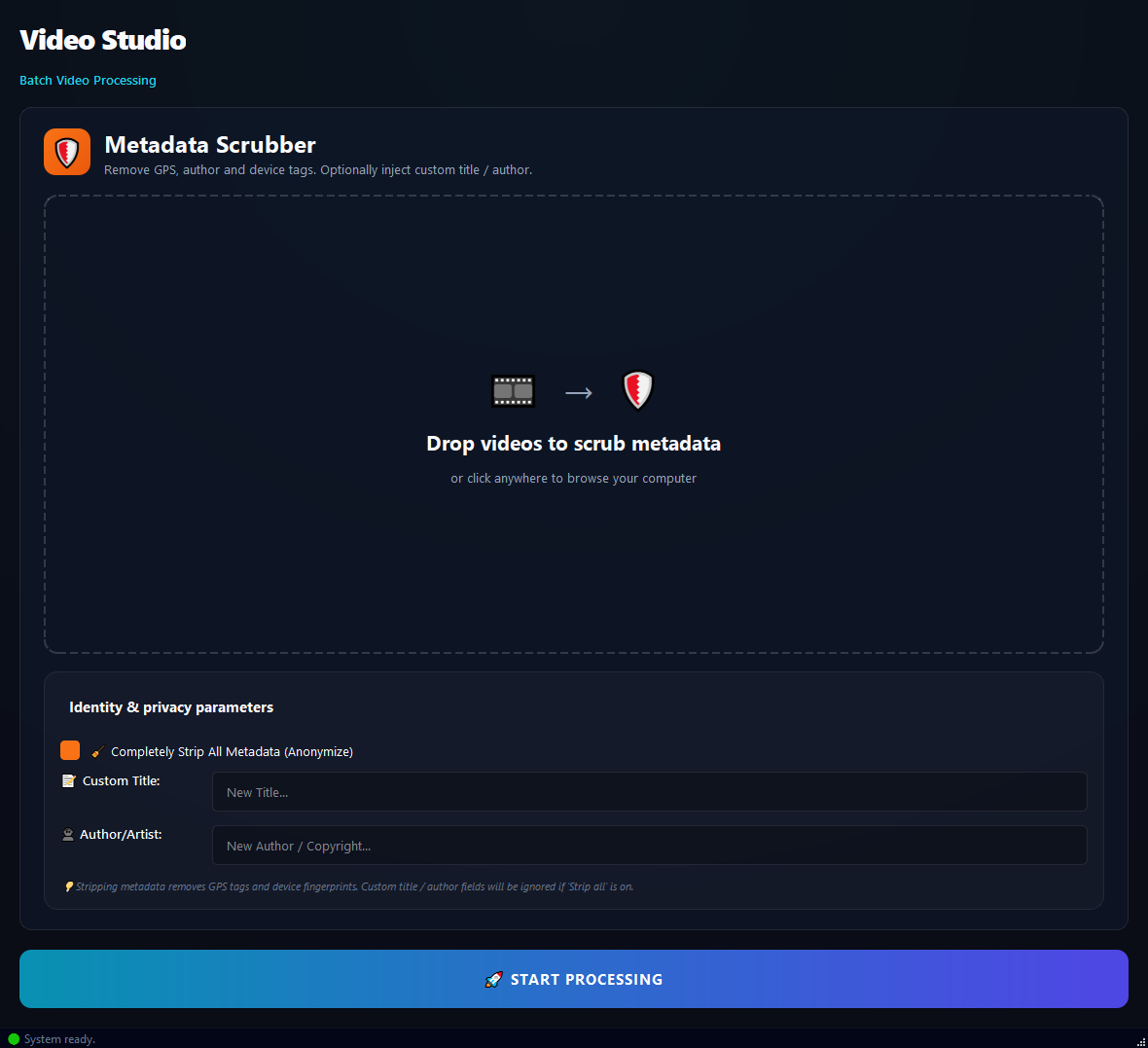The image size is (1148, 1048).
Task: Click the green System ready status dot
Action: coord(14,1039)
